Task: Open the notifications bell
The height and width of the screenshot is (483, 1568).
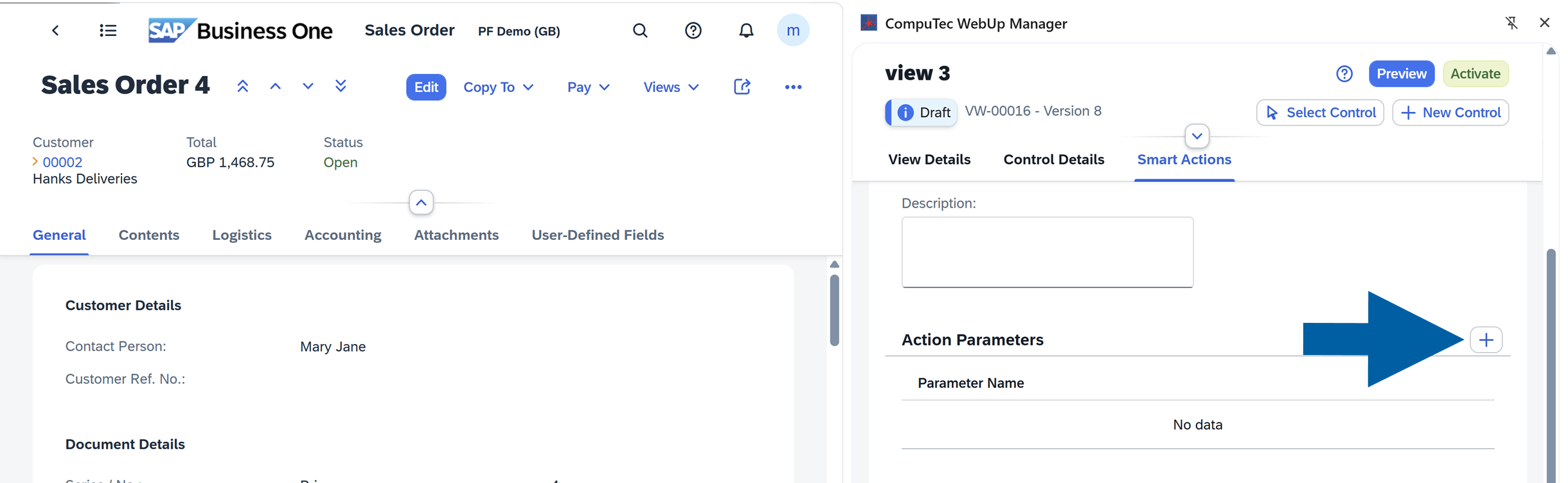Action: coord(745,30)
